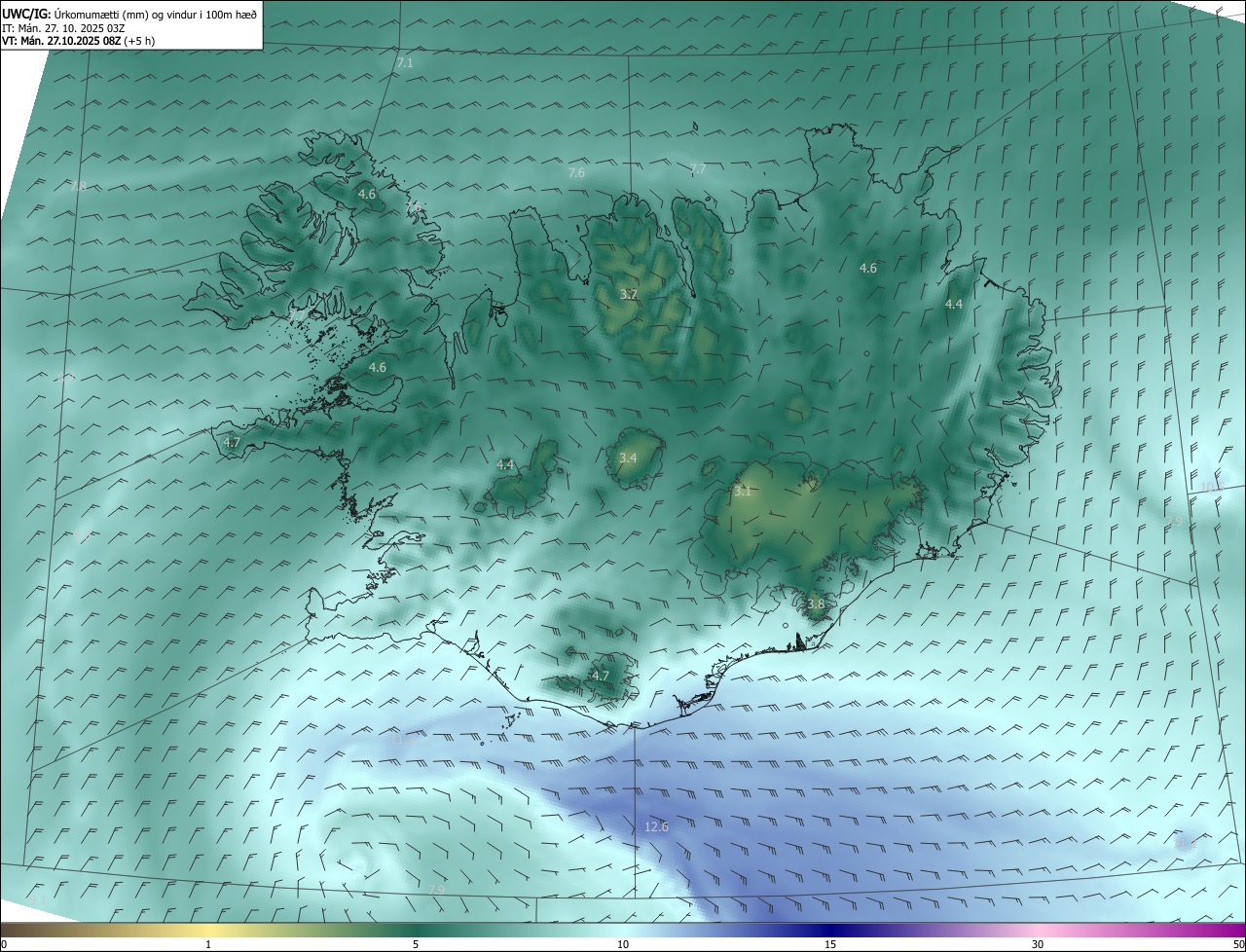
Task: Click the 4.6 value in the Westfjords
Action: pos(367,195)
